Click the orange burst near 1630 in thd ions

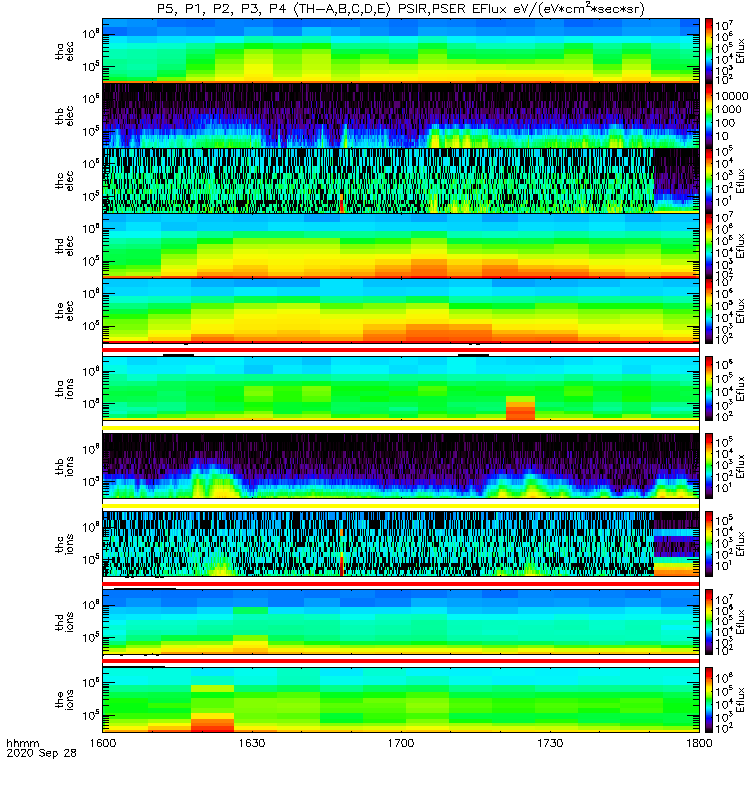251,644
